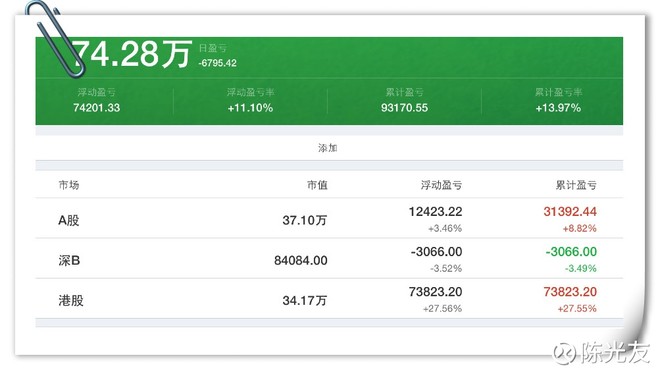This screenshot has height=370, width=660.
Task: Click the 添加 add button
Action: (327, 148)
